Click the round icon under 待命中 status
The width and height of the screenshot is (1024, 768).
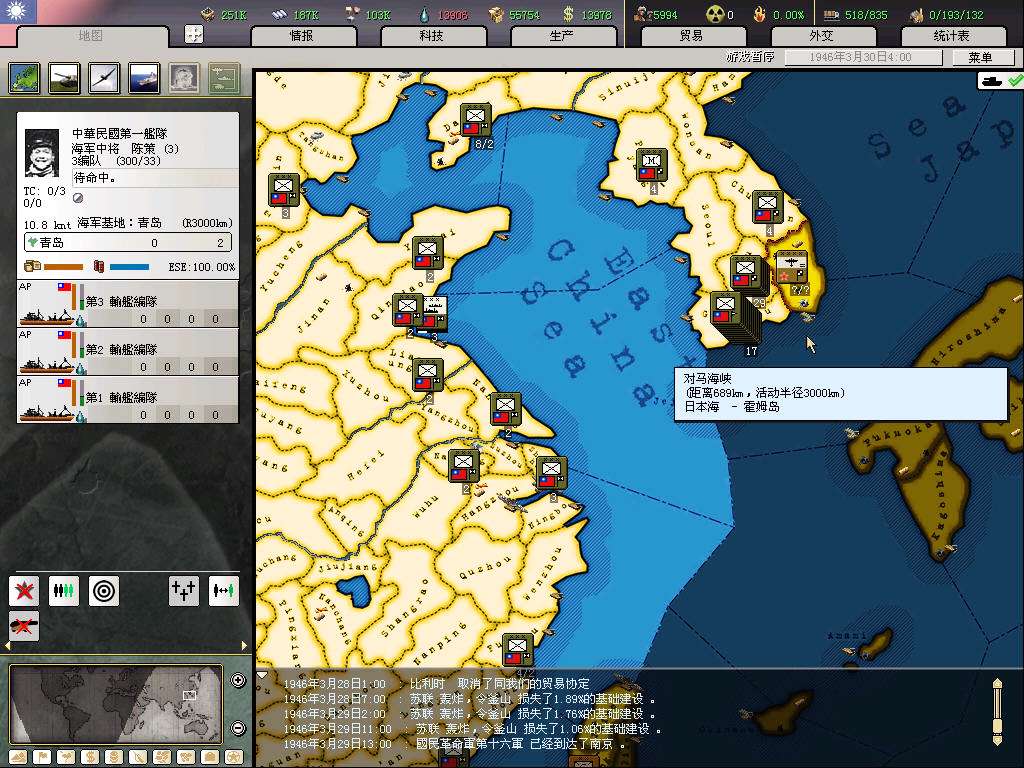pos(78,198)
